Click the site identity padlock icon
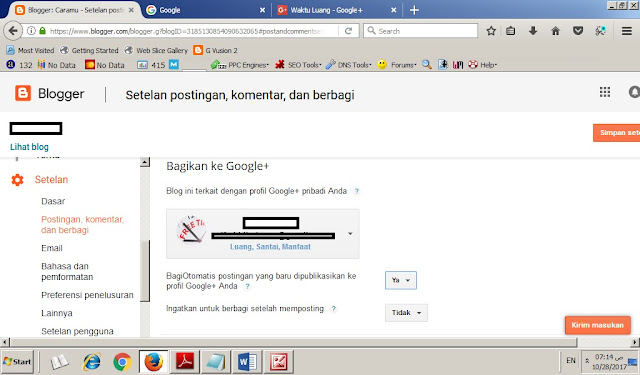Viewport: 640px width, 375px height. coord(42,31)
